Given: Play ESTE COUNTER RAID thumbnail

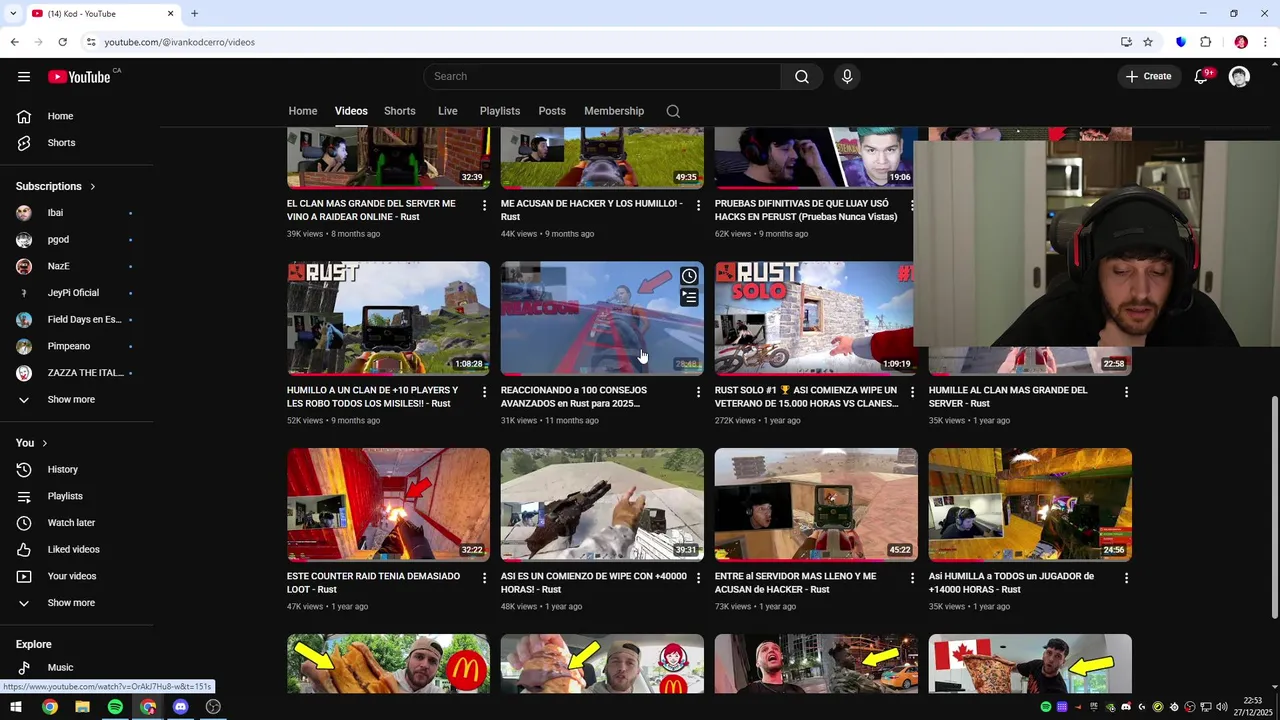Looking at the screenshot, I should (x=388, y=504).
